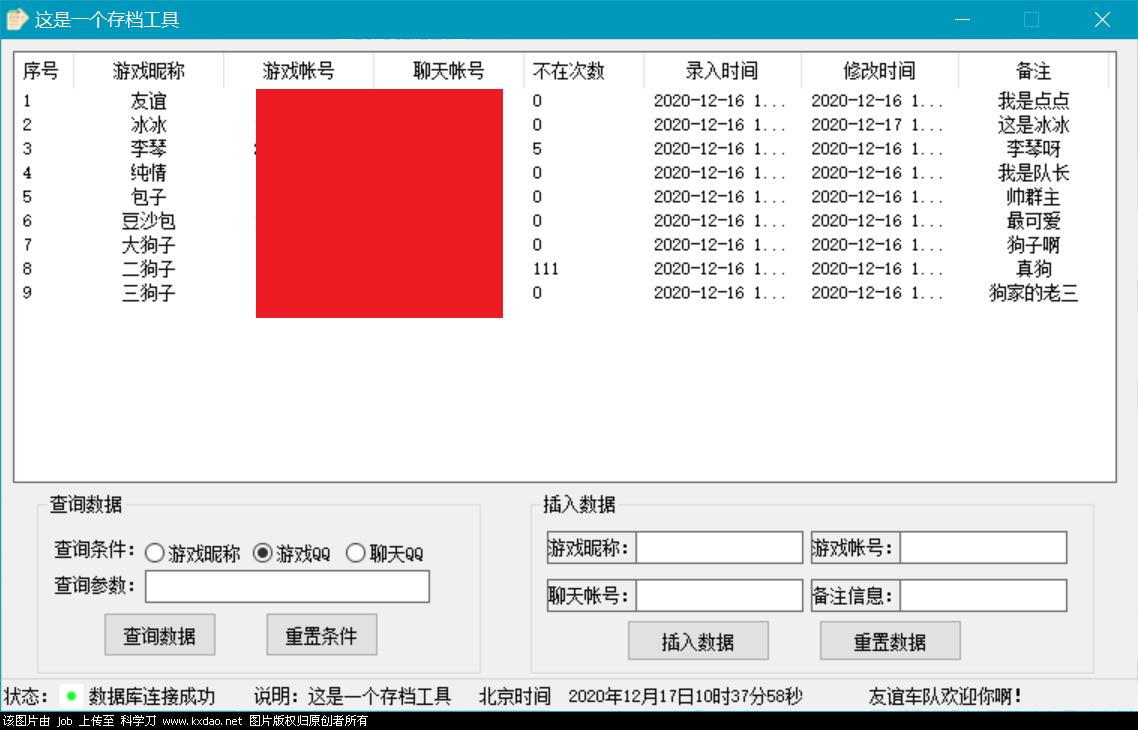Sort by the 序号 column header
Screen dimensions: 1138x730
click(x=44, y=71)
